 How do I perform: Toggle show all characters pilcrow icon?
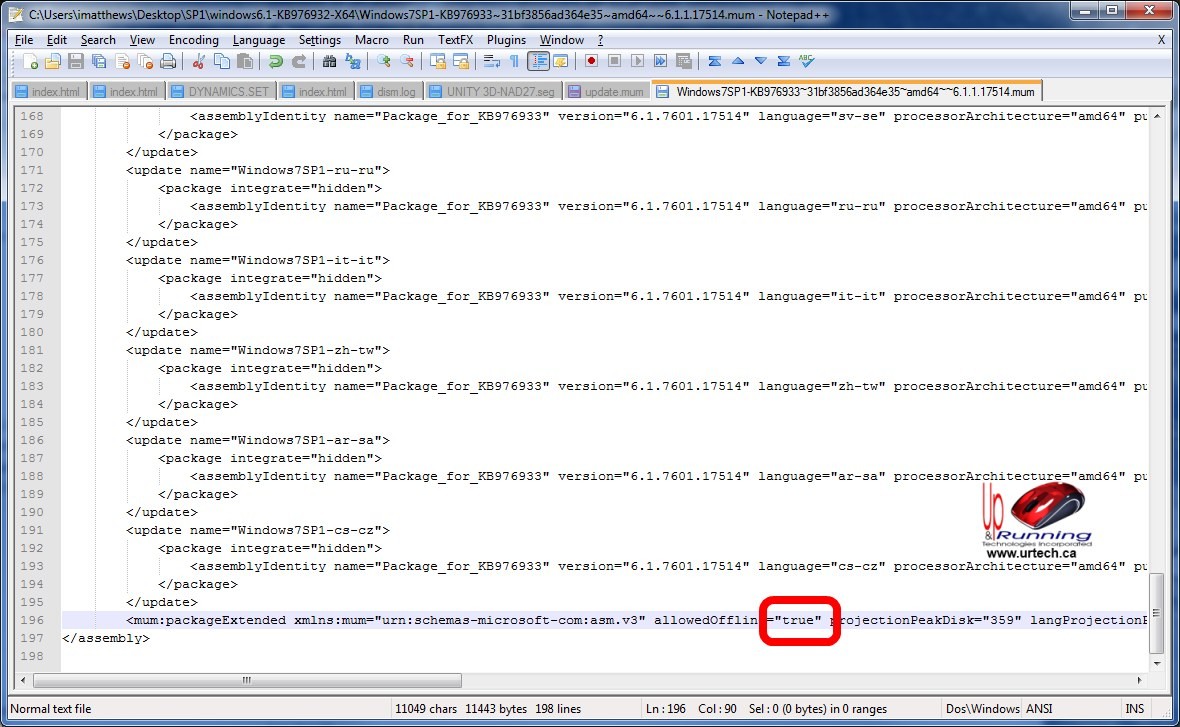click(x=514, y=61)
